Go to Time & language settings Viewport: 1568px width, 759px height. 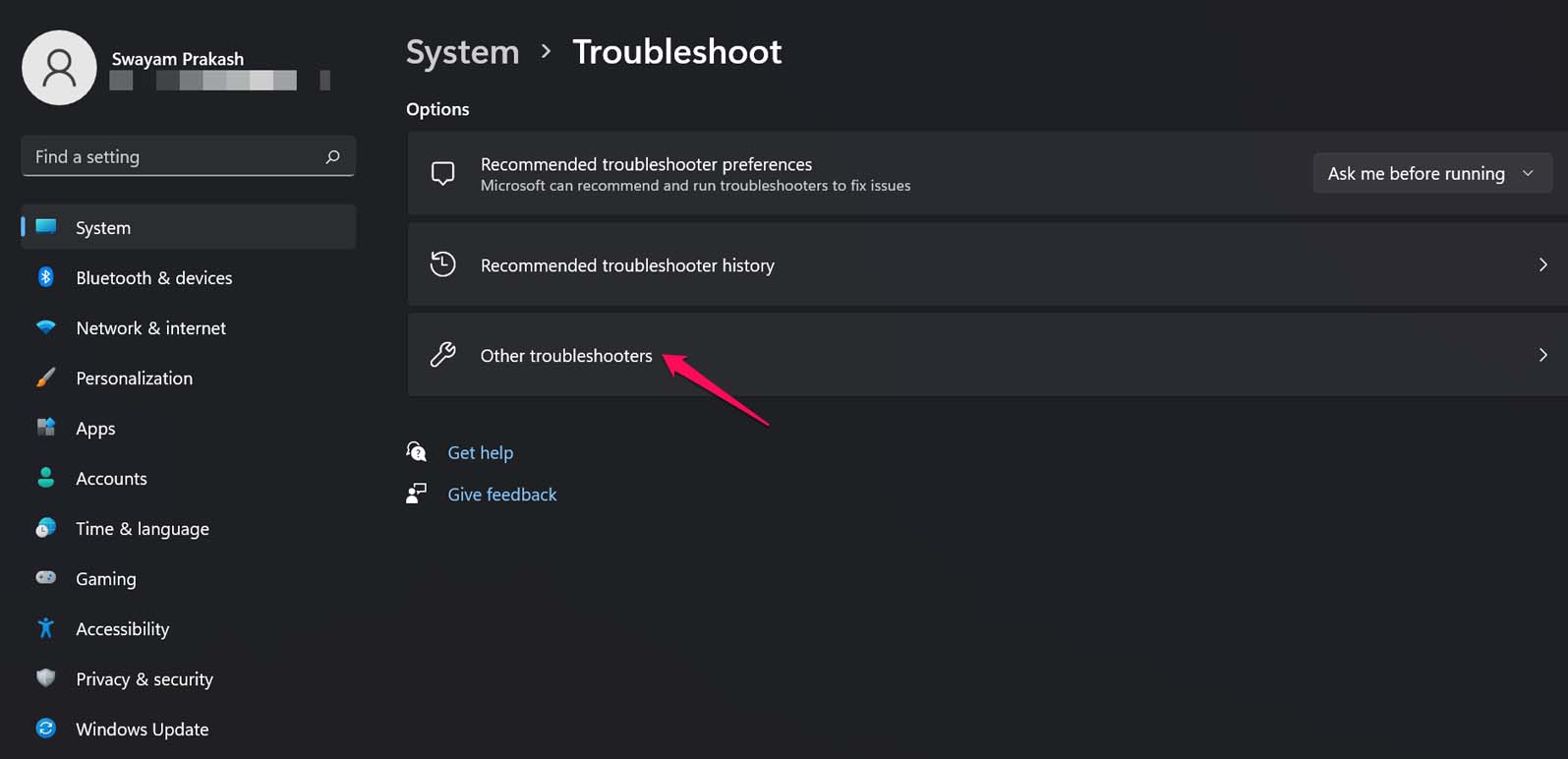point(142,529)
